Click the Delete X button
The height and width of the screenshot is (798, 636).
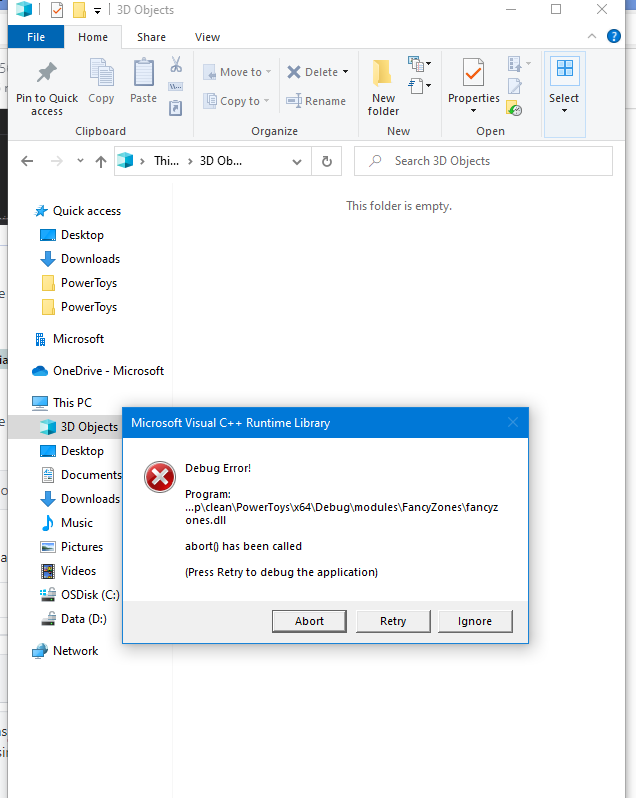312,72
